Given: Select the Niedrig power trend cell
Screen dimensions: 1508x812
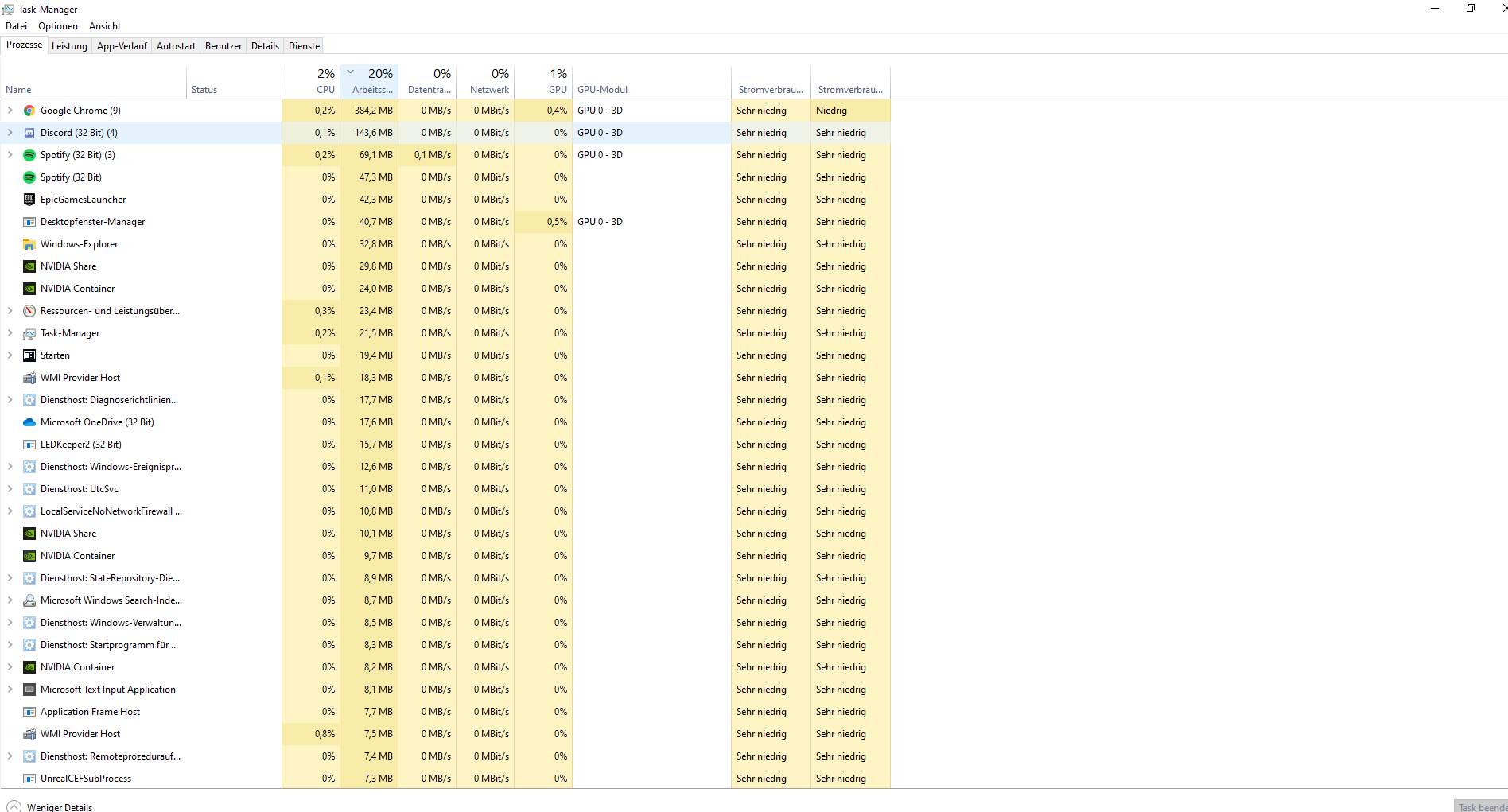Looking at the screenshot, I should (850, 111).
